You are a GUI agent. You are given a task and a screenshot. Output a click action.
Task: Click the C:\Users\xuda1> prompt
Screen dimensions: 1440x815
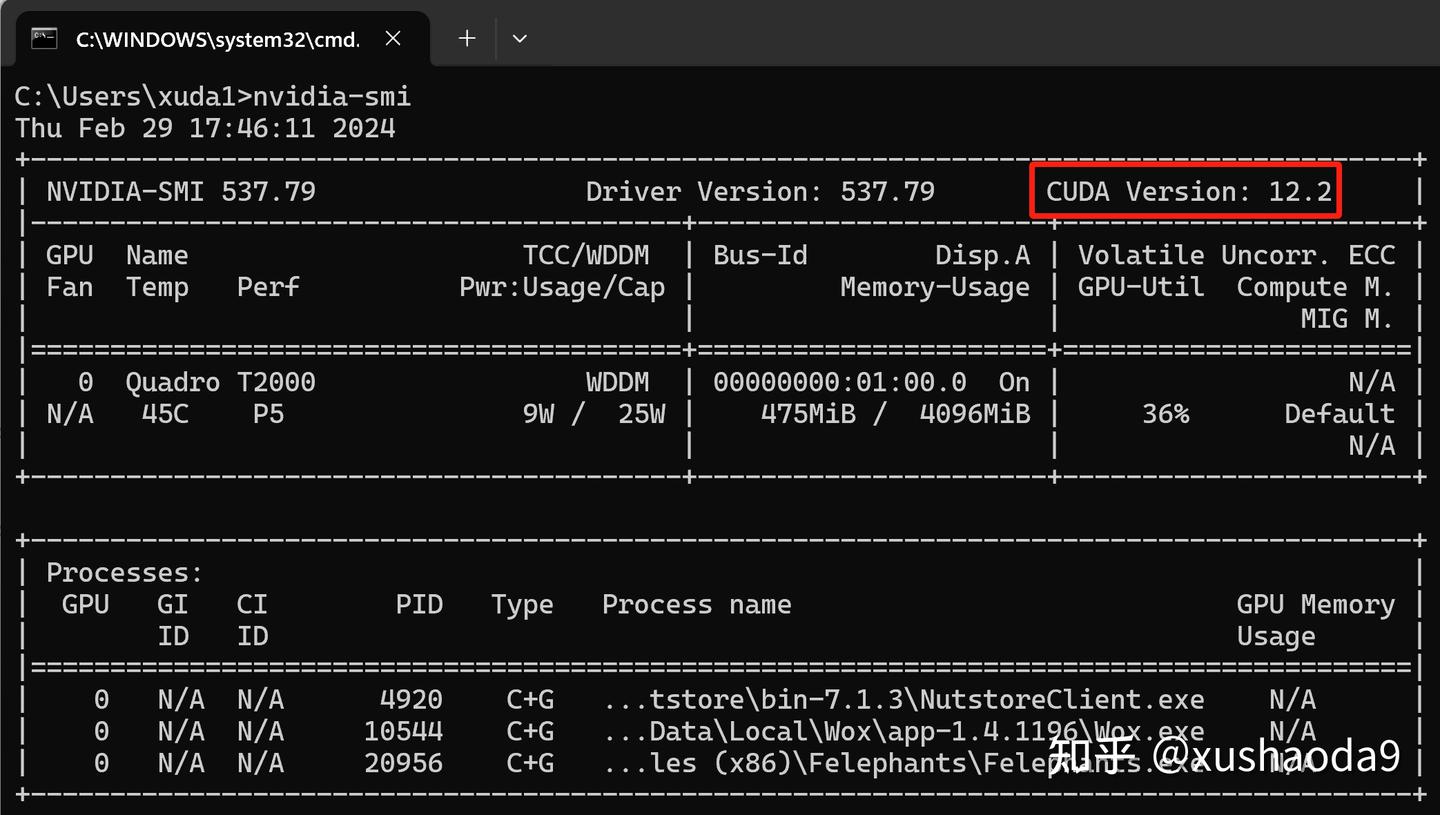point(133,97)
